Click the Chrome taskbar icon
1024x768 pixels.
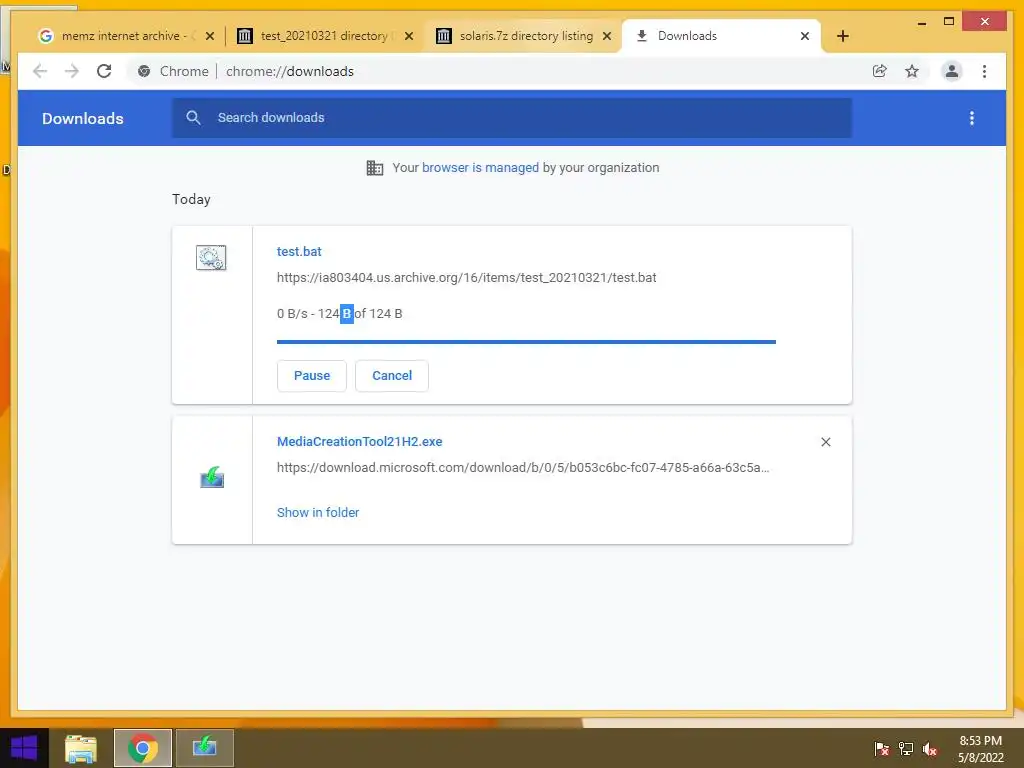pyautogui.click(x=143, y=748)
